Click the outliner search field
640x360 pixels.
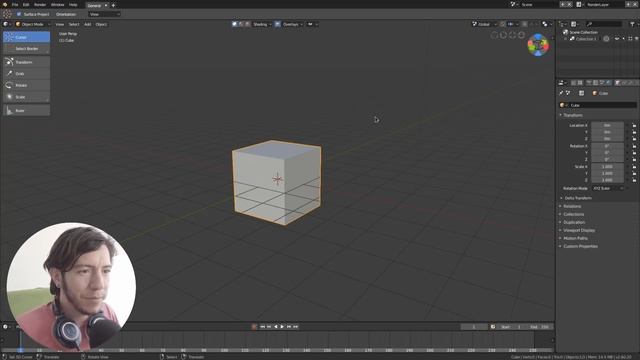coord(604,24)
